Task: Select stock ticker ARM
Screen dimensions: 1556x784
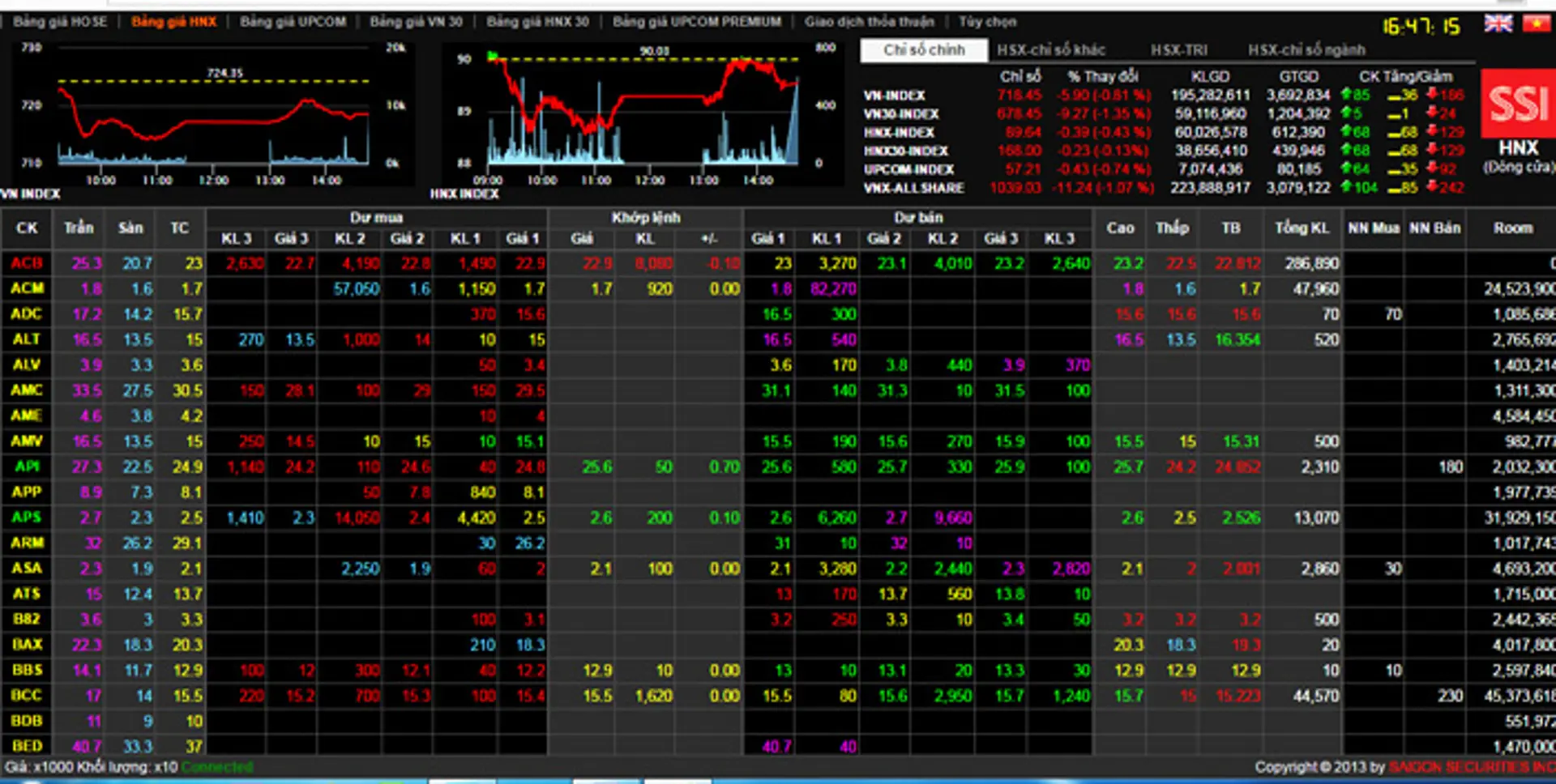Action: pyautogui.click(x=27, y=543)
